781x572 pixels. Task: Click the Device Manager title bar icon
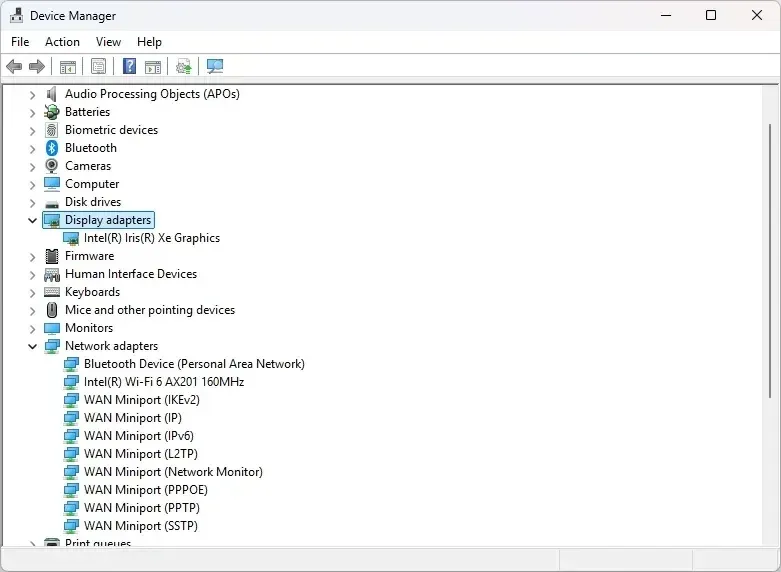click(16, 15)
